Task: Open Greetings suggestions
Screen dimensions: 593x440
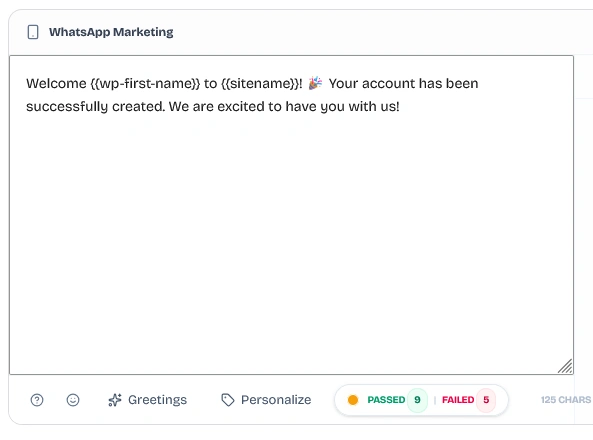Action: tap(147, 400)
